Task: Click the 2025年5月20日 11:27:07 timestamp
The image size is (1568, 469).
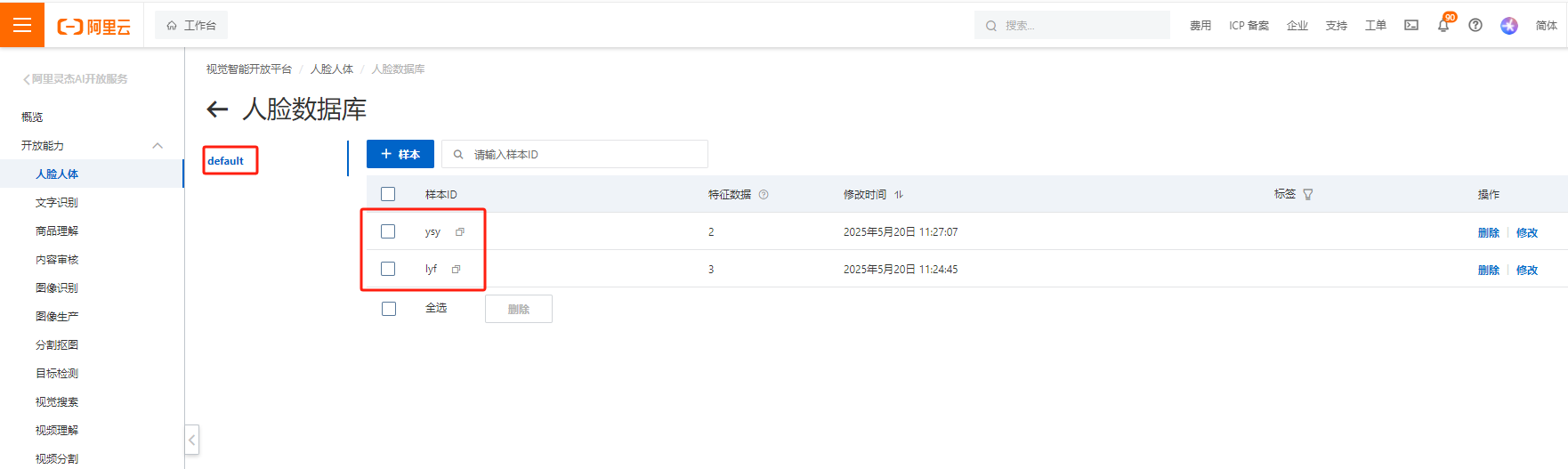Action: [901, 232]
